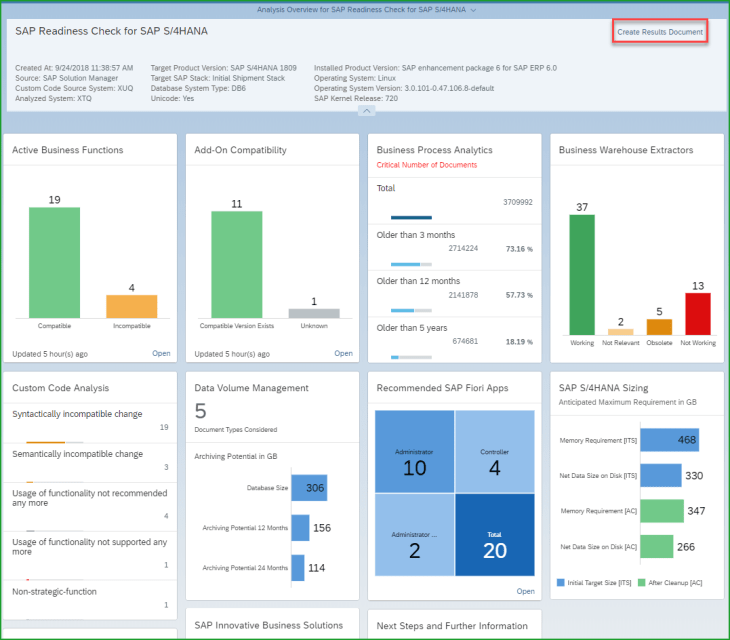The height and width of the screenshot is (640, 730).
Task: Click Net Data Size on Disk [AC] bar
Action: [x=656, y=546]
